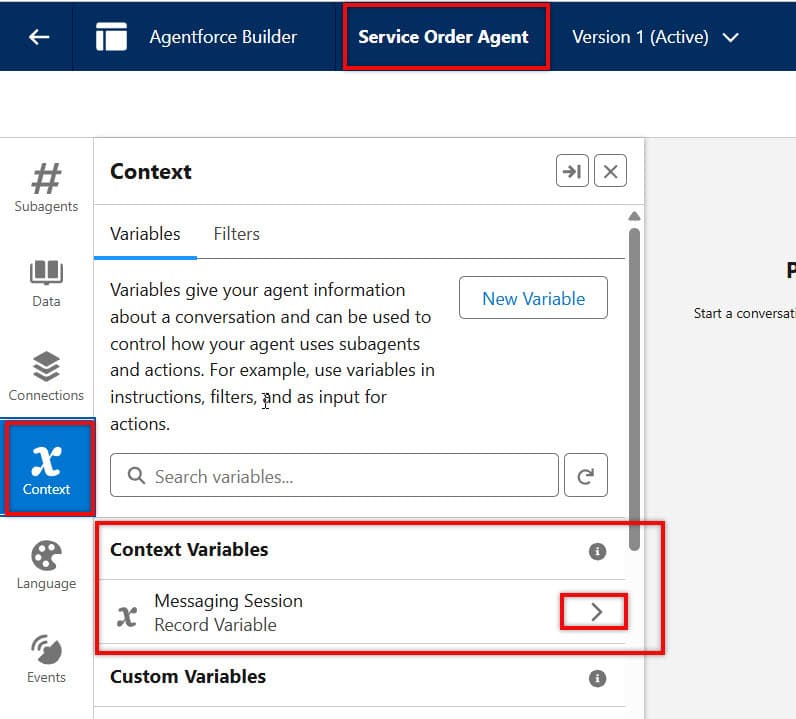Close the Context panel
796x719 pixels.
tap(610, 171)
